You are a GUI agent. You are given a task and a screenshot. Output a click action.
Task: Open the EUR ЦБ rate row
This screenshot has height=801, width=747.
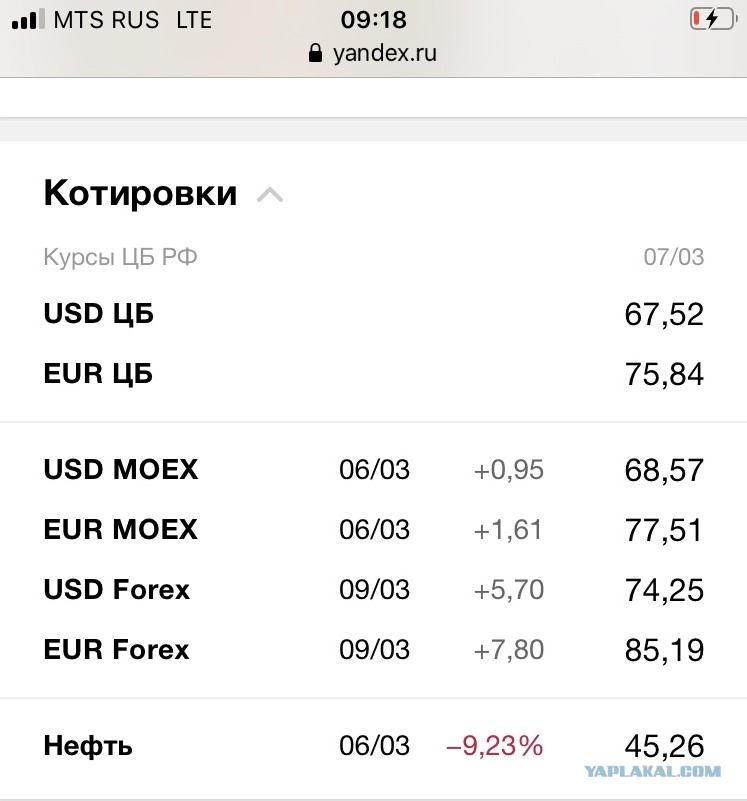pyautogui.click(x=374, y=373)
